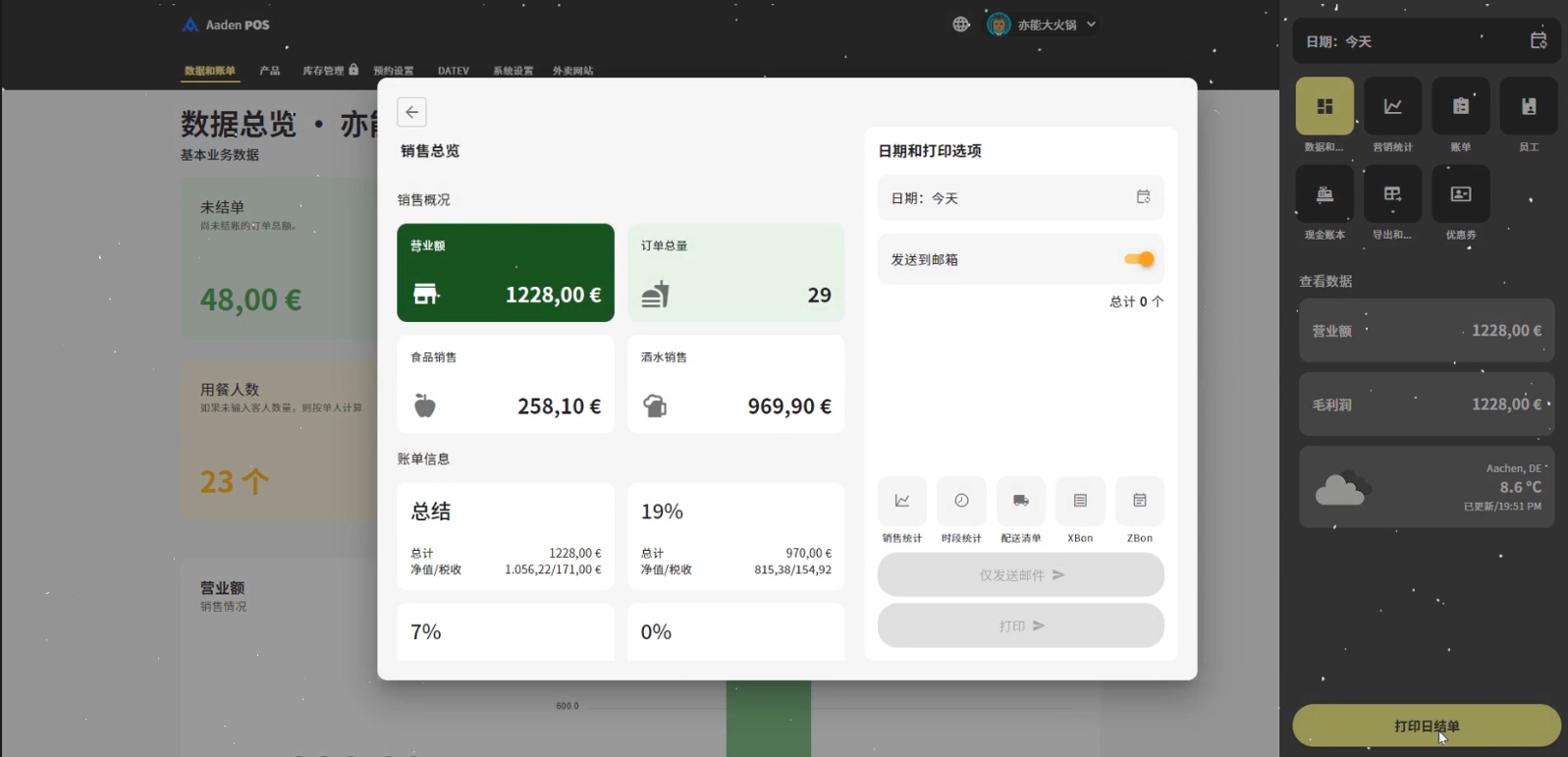
Task: Select the XBon report icon
Action: [x=1080, y=501]
